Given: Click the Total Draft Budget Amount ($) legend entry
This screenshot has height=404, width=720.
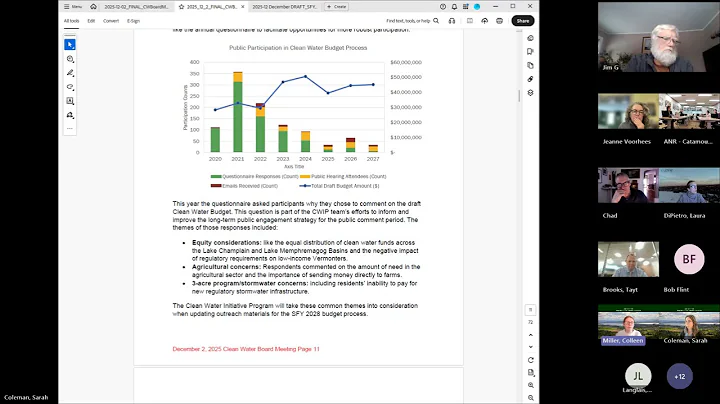Looking at the screenshot, I should tap(339, 186).
